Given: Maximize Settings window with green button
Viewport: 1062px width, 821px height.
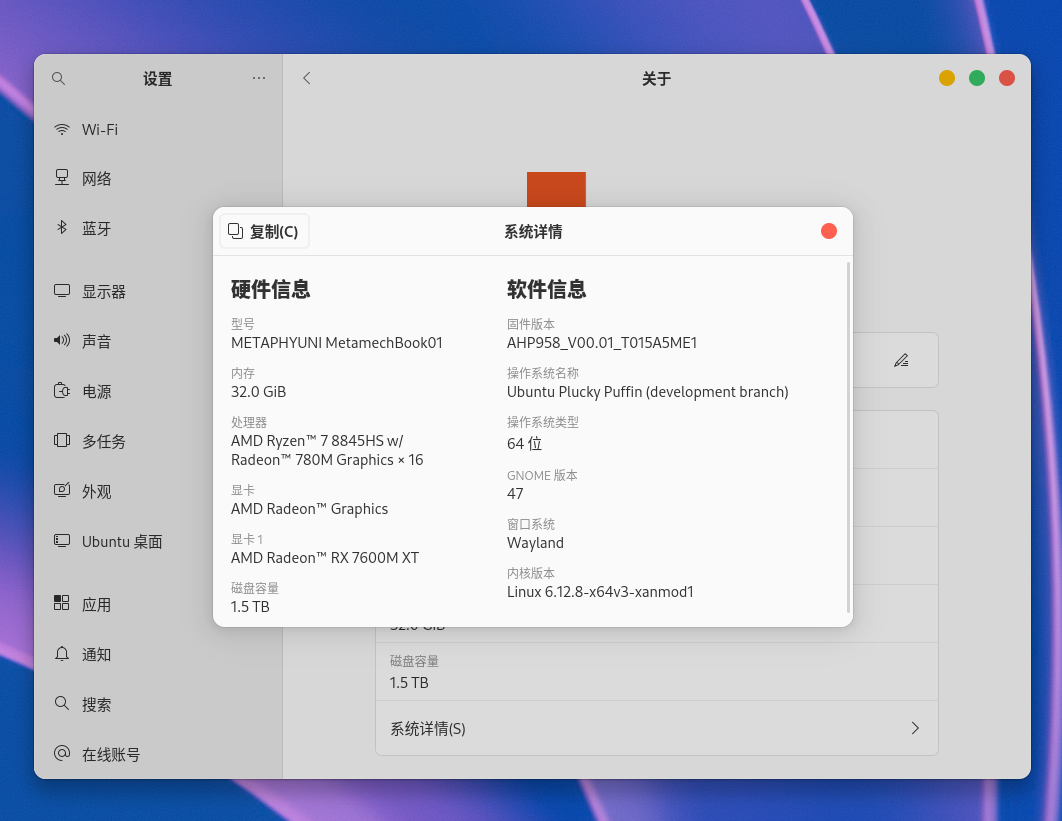Looking at the screenshot, I should pyautogui.click(x=977, y=79).
